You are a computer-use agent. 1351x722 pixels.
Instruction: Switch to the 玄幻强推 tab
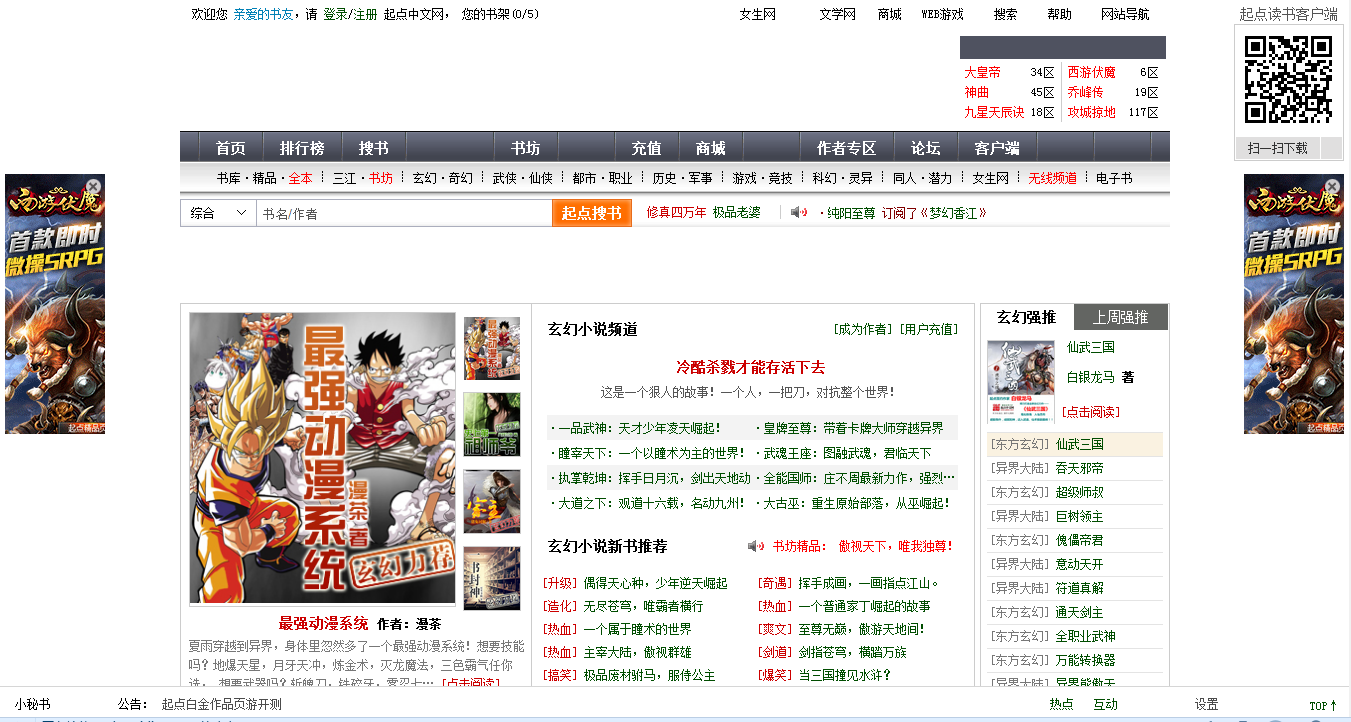1027,317
